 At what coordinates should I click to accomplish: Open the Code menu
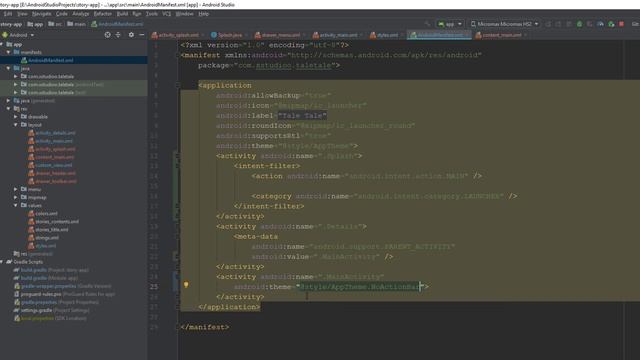point(62,14)
